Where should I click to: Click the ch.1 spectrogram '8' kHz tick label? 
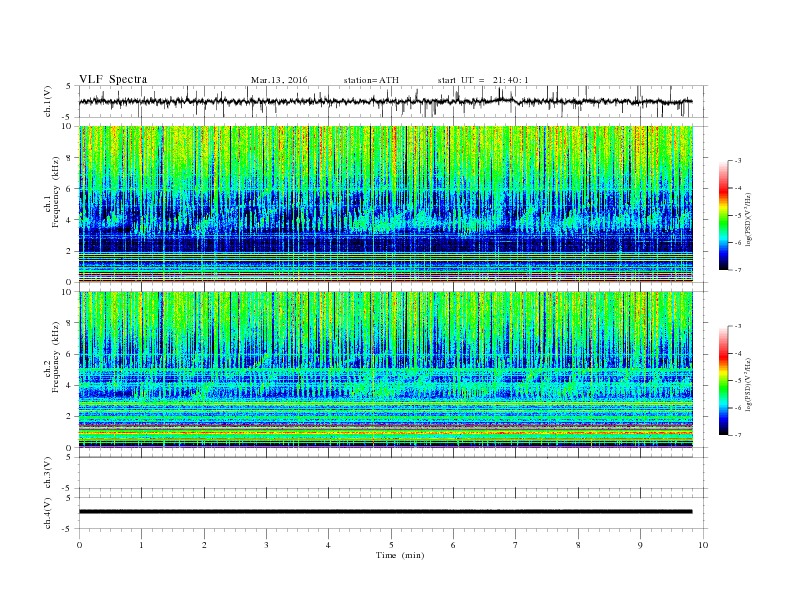[x=70, y=158]
